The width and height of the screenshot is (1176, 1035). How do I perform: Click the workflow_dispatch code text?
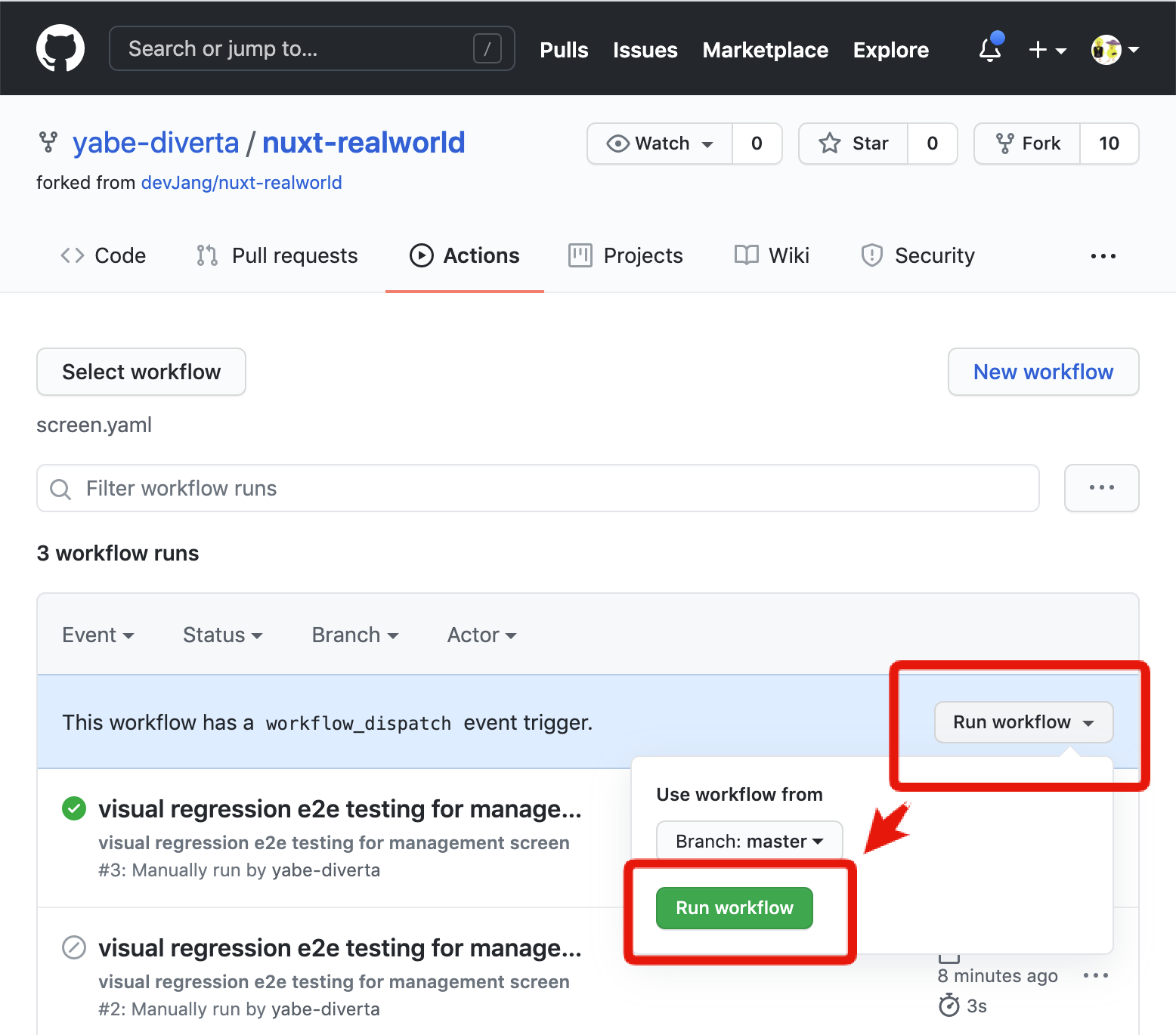click(358, 723)
